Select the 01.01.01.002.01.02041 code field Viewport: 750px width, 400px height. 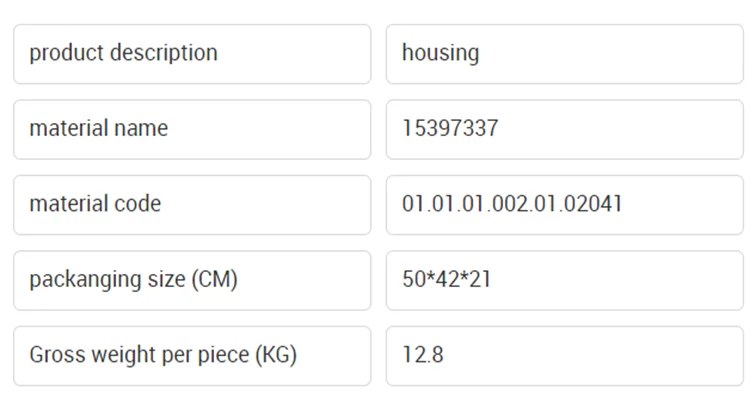[x=564, y=205]
